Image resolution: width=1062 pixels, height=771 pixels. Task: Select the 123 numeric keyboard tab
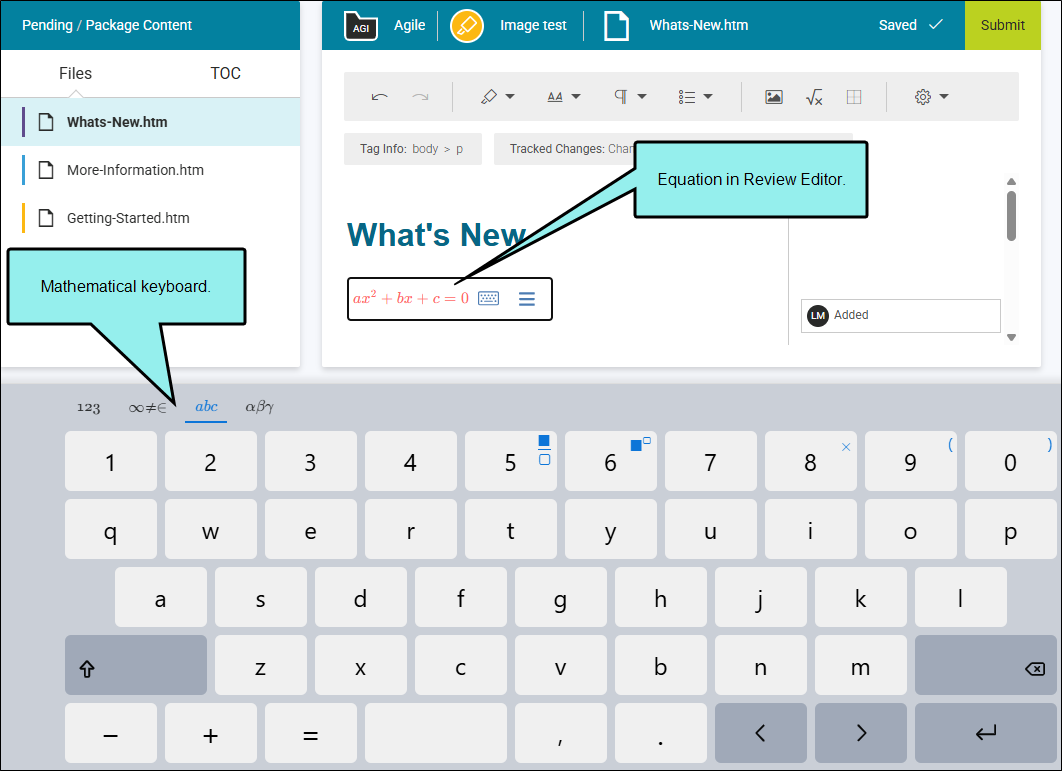tap(89, 407)
